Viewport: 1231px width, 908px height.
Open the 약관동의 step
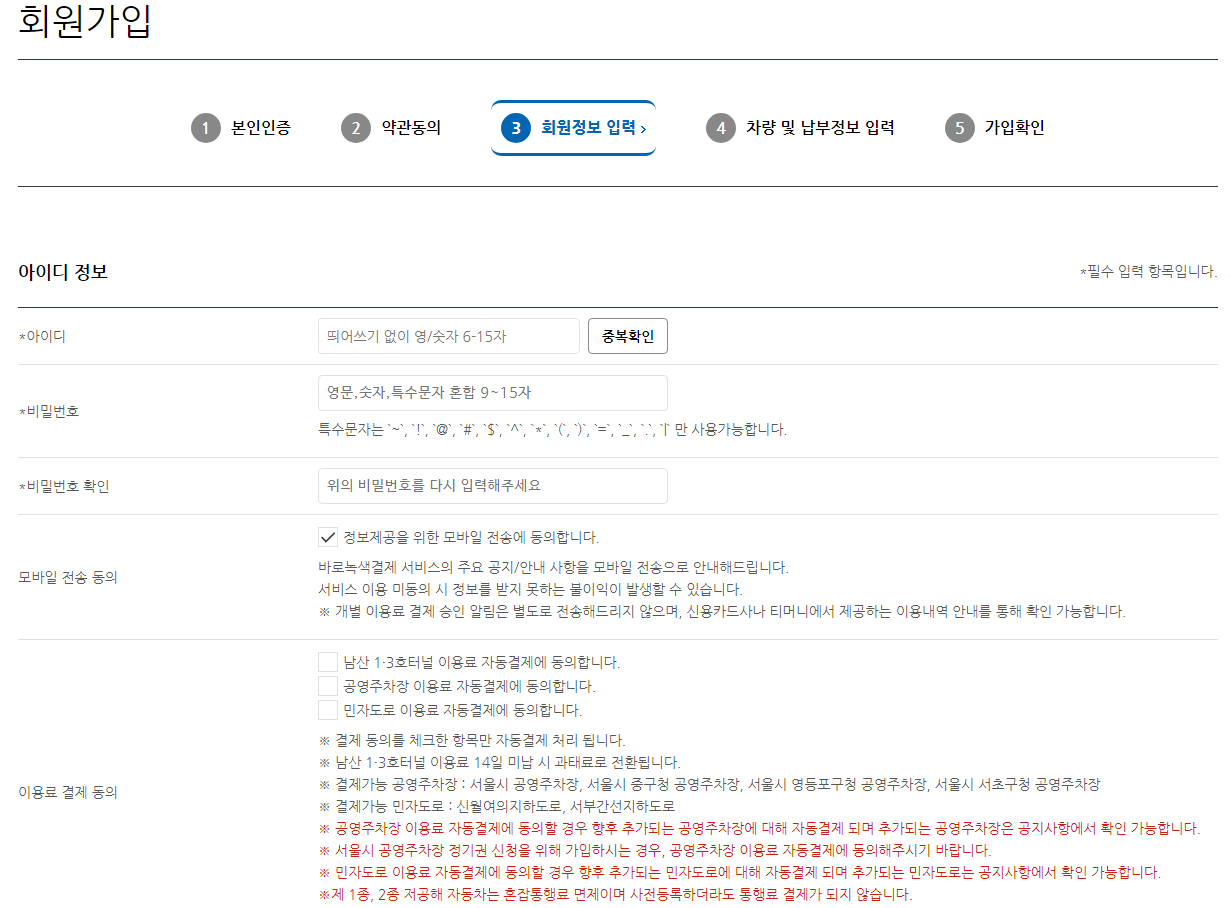(x=412, y=128)
